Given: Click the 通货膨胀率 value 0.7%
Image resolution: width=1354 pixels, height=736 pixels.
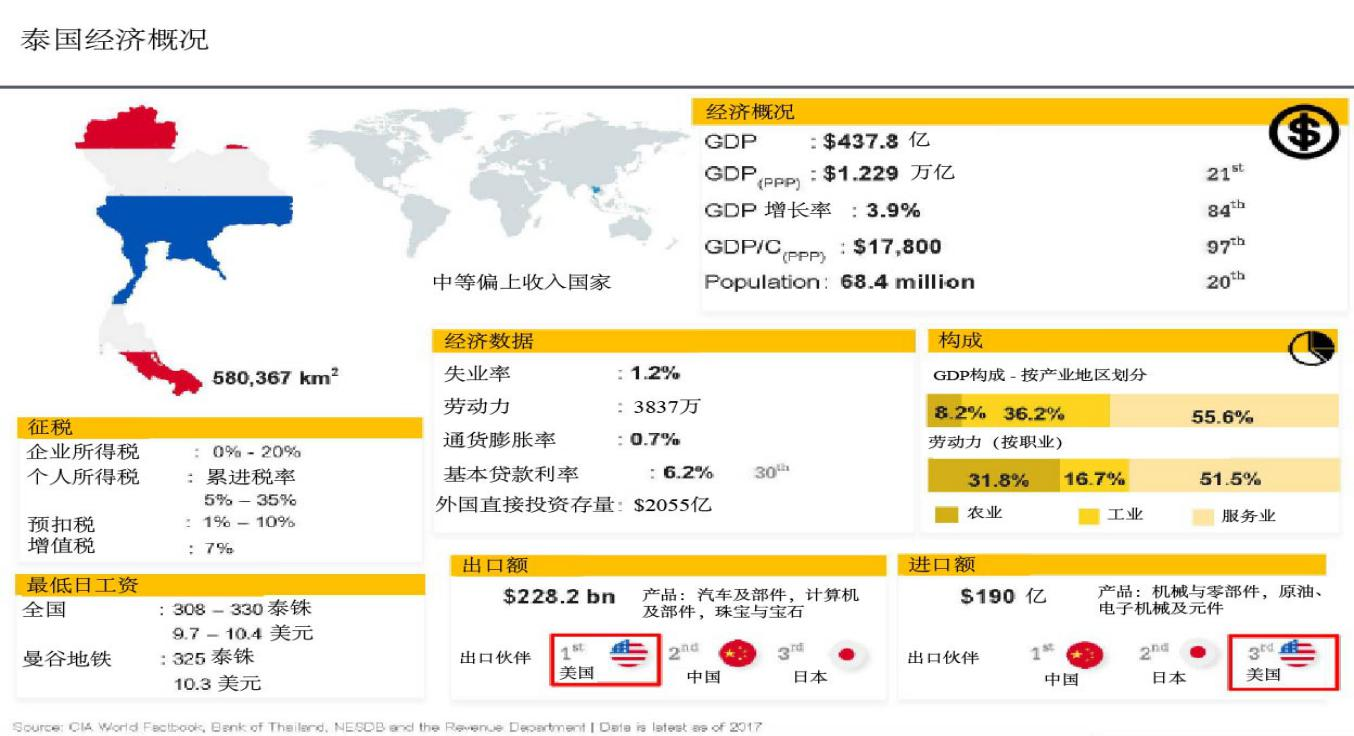Looking at the screenshot, I should click(654, 439).
